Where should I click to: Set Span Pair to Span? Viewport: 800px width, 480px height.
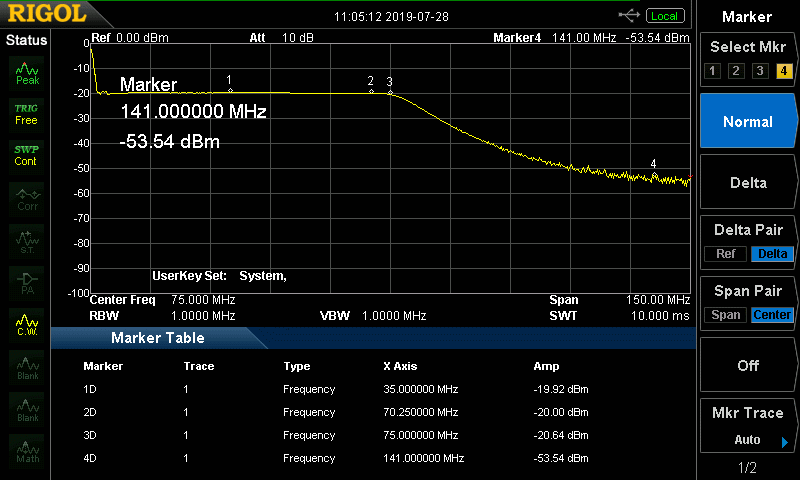click(x=726, y=315)
